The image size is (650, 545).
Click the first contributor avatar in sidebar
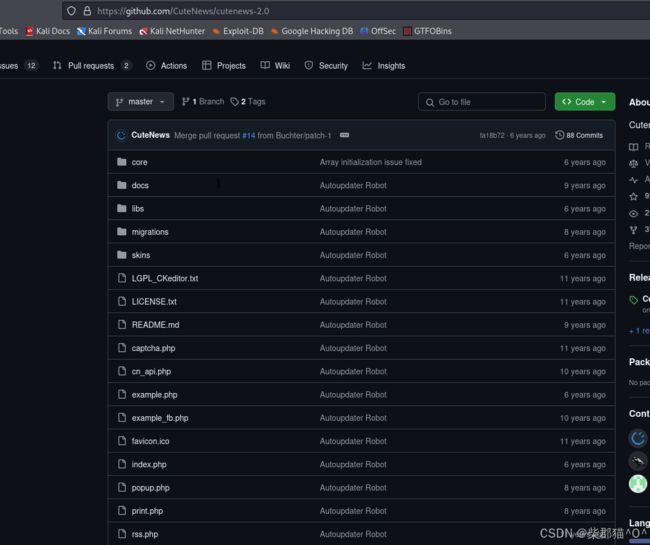(x=638, y=438)
